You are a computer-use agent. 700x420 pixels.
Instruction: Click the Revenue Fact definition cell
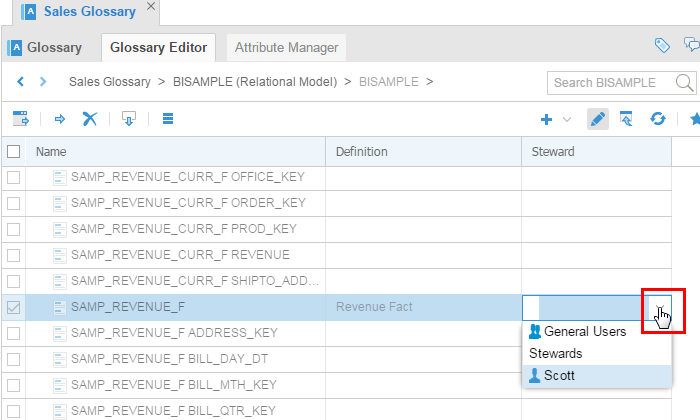pyautogui.click(x=423, y=307)
